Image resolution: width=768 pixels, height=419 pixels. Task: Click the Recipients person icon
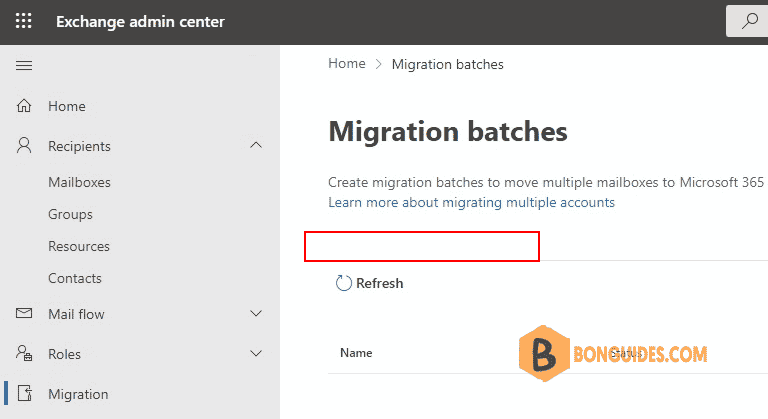click(24, 146)
